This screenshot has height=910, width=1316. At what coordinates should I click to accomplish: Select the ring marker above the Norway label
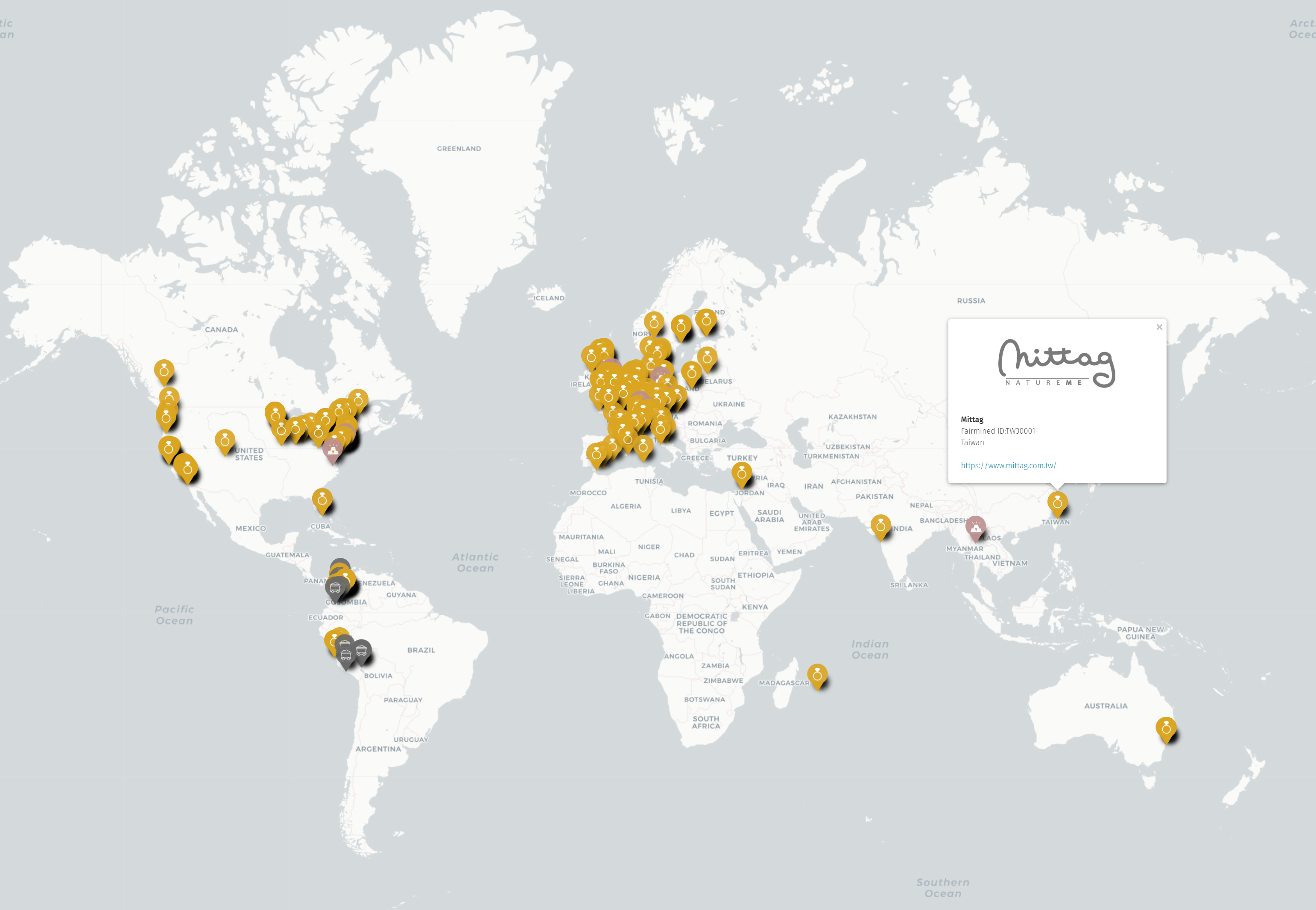coord(653,323)
